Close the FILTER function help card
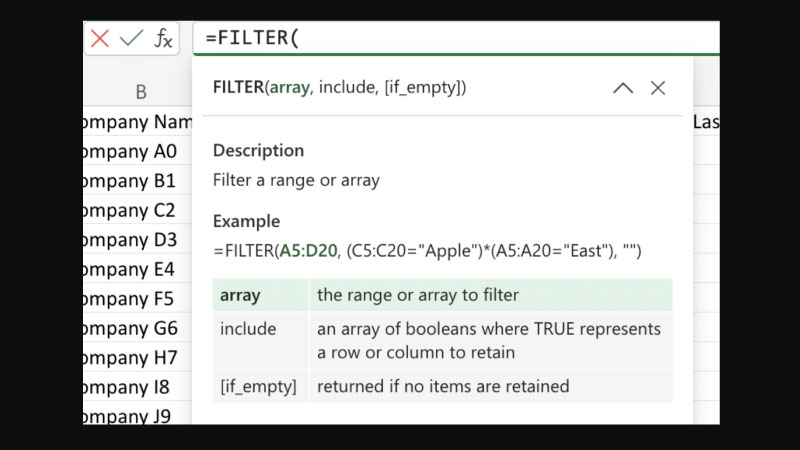This screenshot has width=800, height=450. click(x=658, y=88)
